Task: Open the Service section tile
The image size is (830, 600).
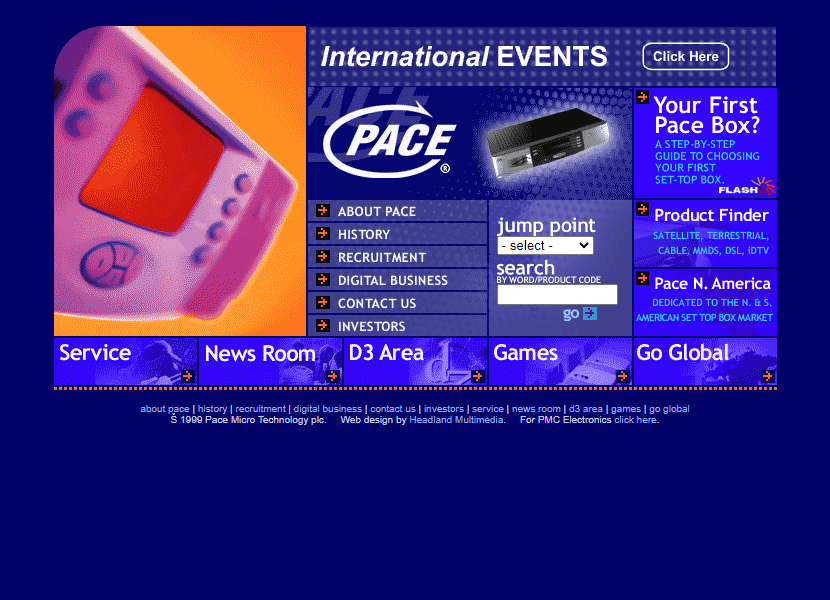Action: pyautogui.click(x=125, y=361)
